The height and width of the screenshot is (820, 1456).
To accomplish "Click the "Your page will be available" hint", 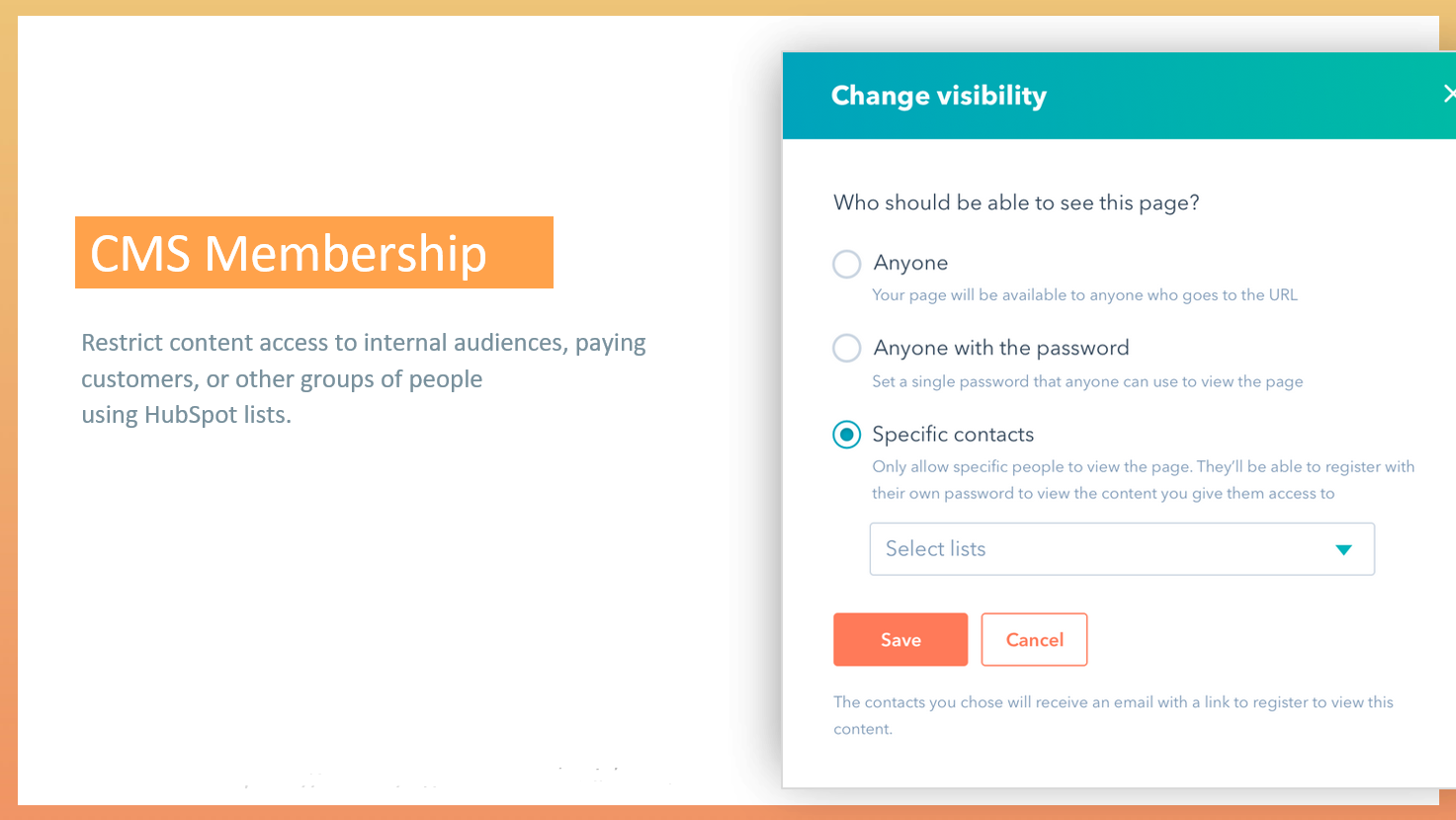I will tap(1084, 295).
